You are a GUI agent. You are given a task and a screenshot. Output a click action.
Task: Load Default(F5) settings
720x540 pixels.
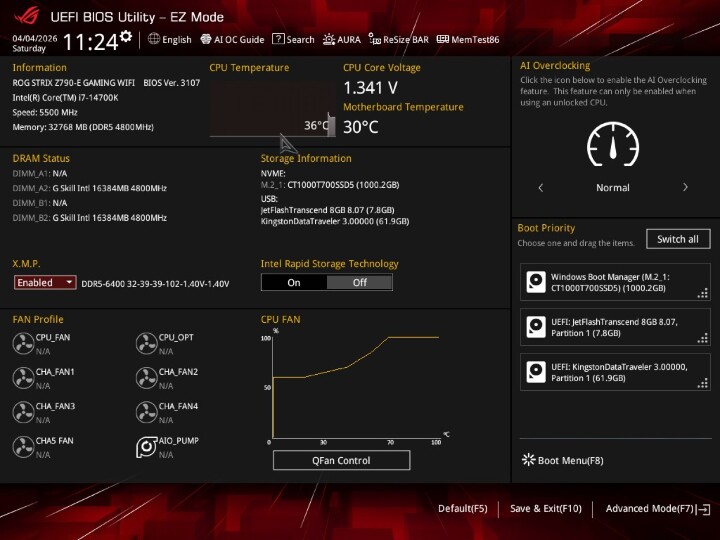click(x=463, y=508)
